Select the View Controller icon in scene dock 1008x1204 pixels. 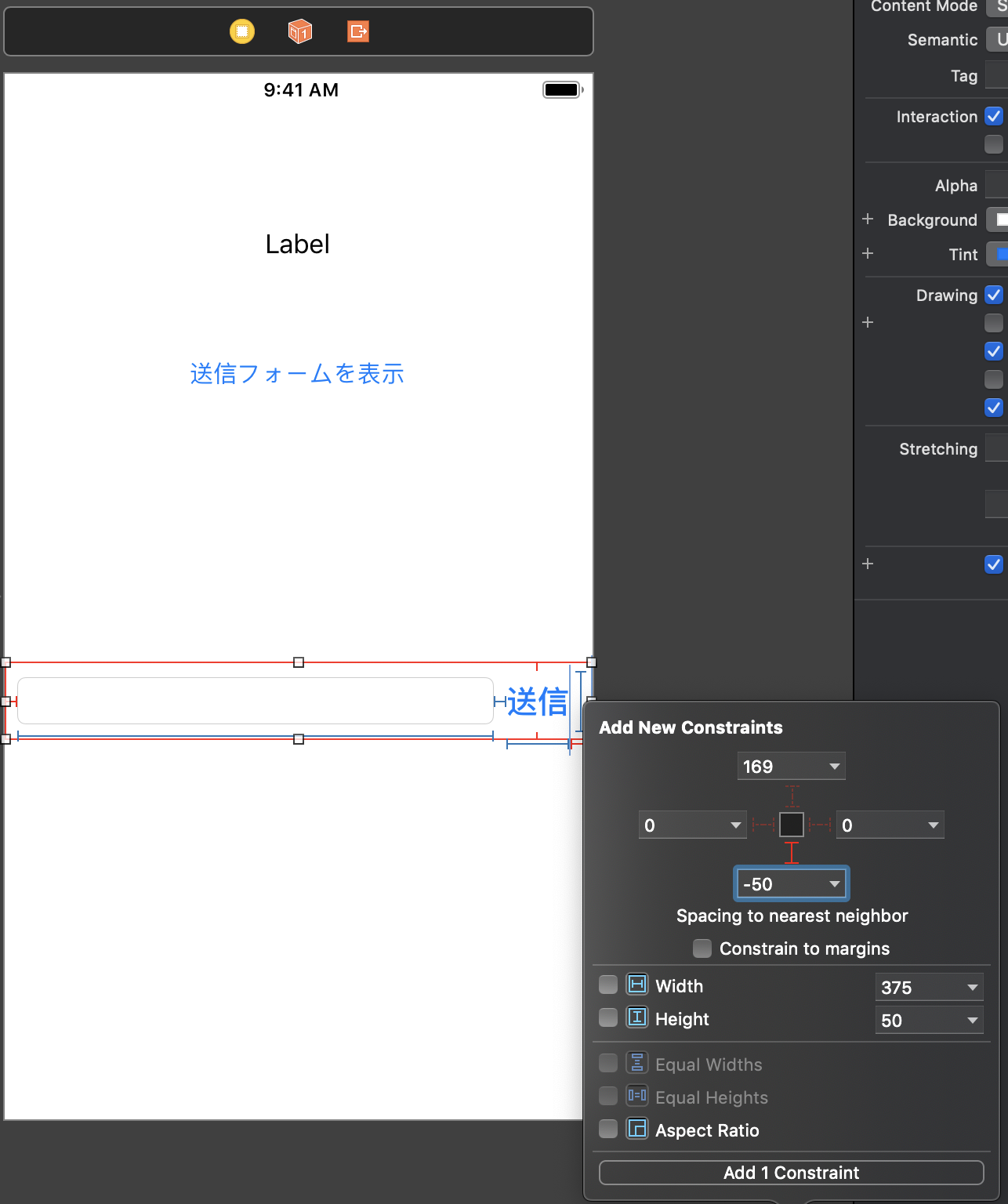pos(242,32)
